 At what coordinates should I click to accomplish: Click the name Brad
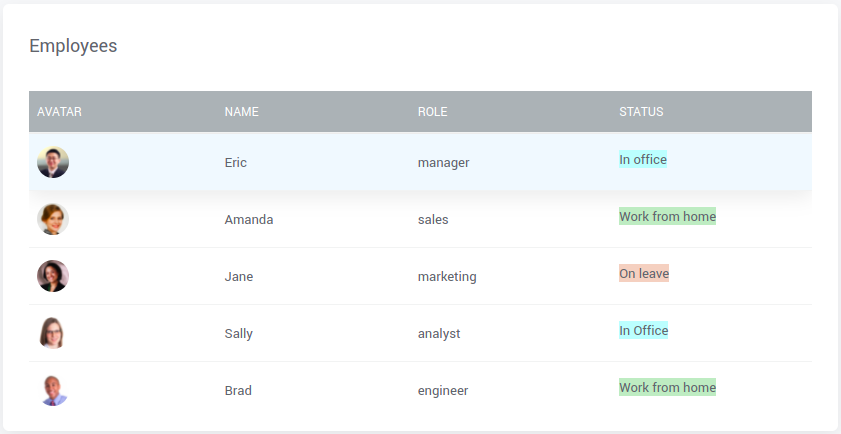[238, 391]
